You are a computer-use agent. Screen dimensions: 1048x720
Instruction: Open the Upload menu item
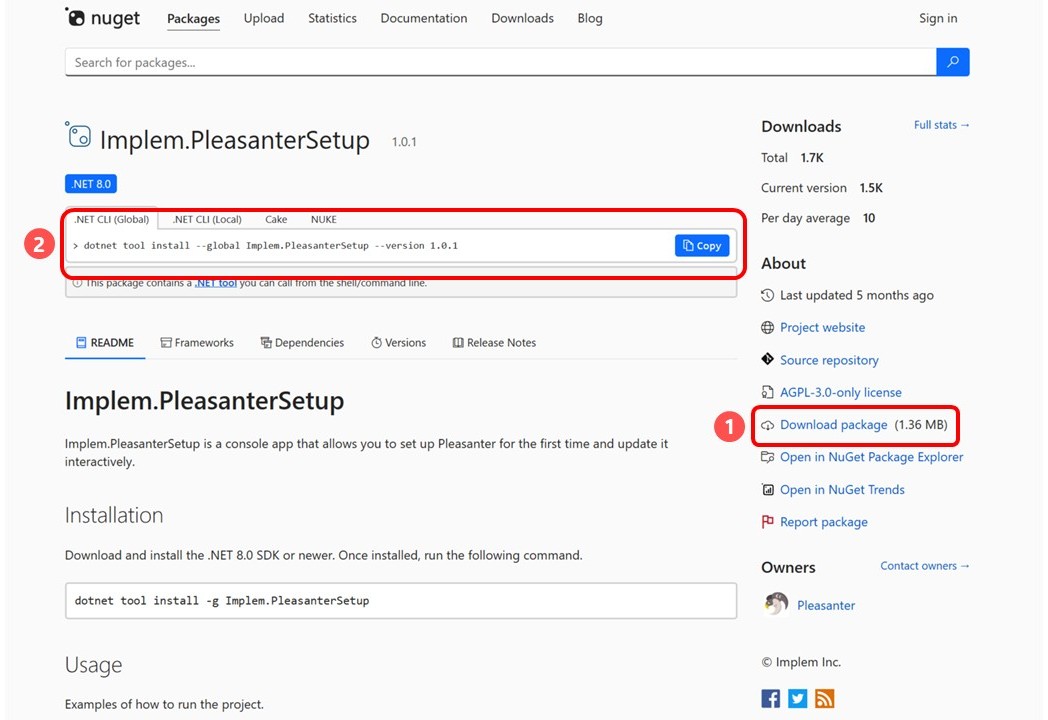[x=263, y=18]
